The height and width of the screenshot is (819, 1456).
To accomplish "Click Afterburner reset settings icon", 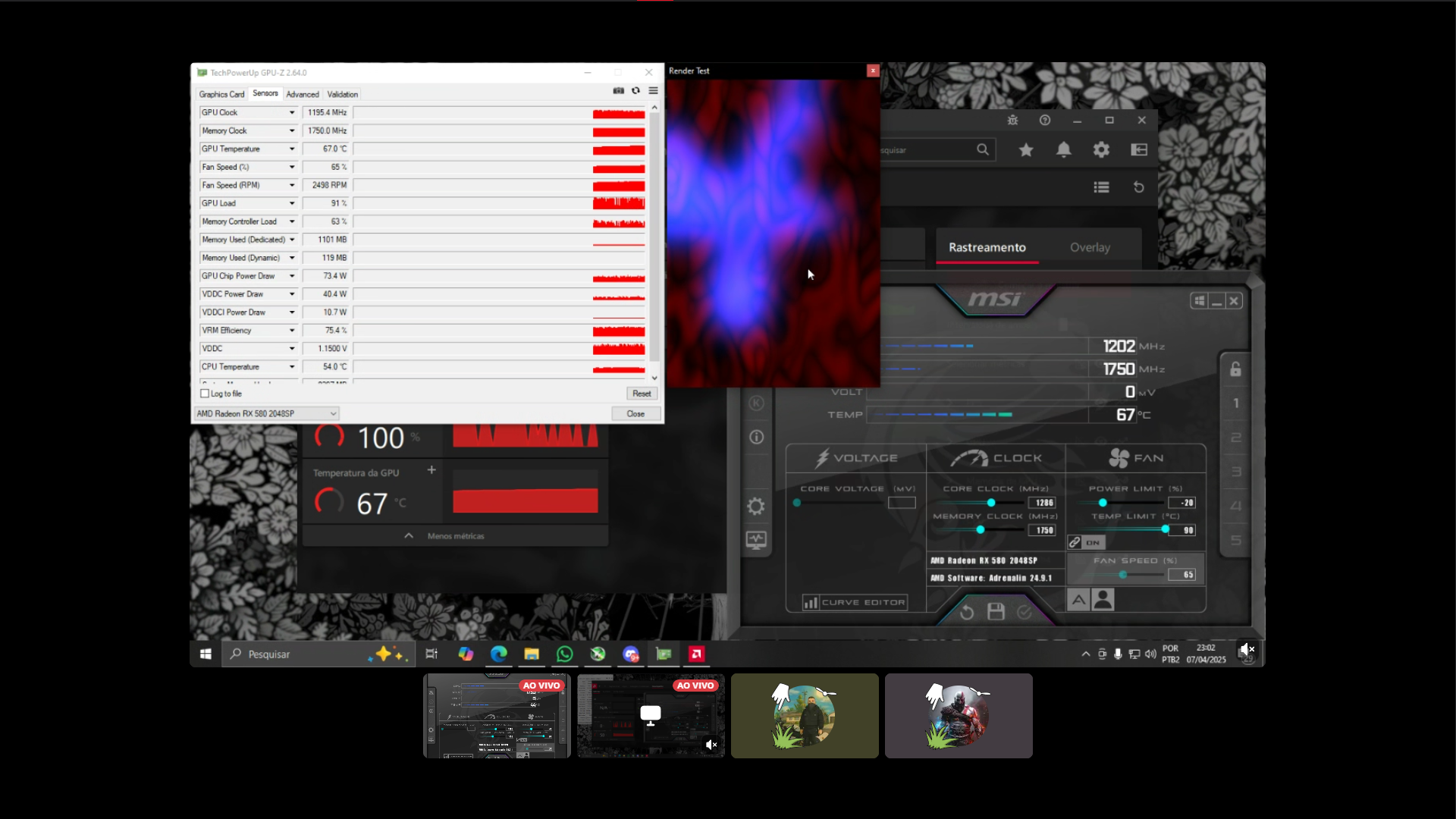I will click(966, 612).
